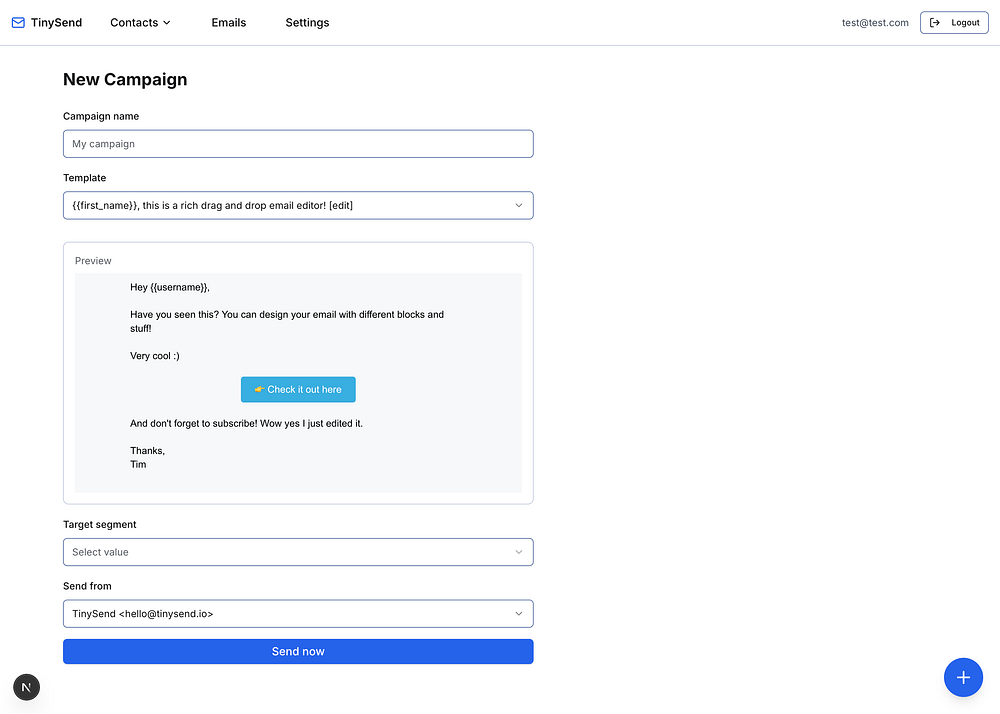This screenshot has height=714, width=1000.
Task: Open the Emails menu item
Action: [x=228, y=23]
